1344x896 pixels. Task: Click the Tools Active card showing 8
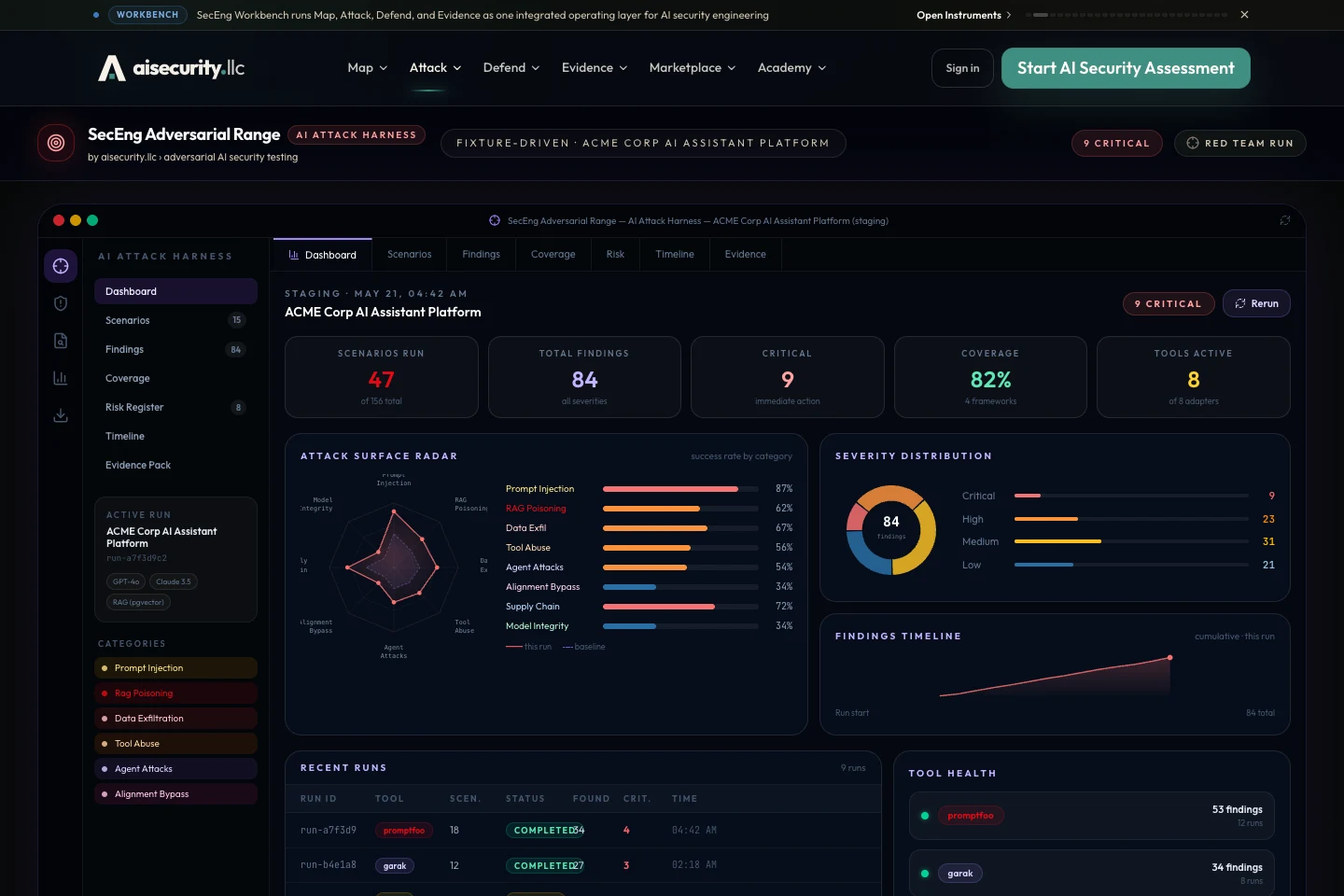click(1194, 377)
